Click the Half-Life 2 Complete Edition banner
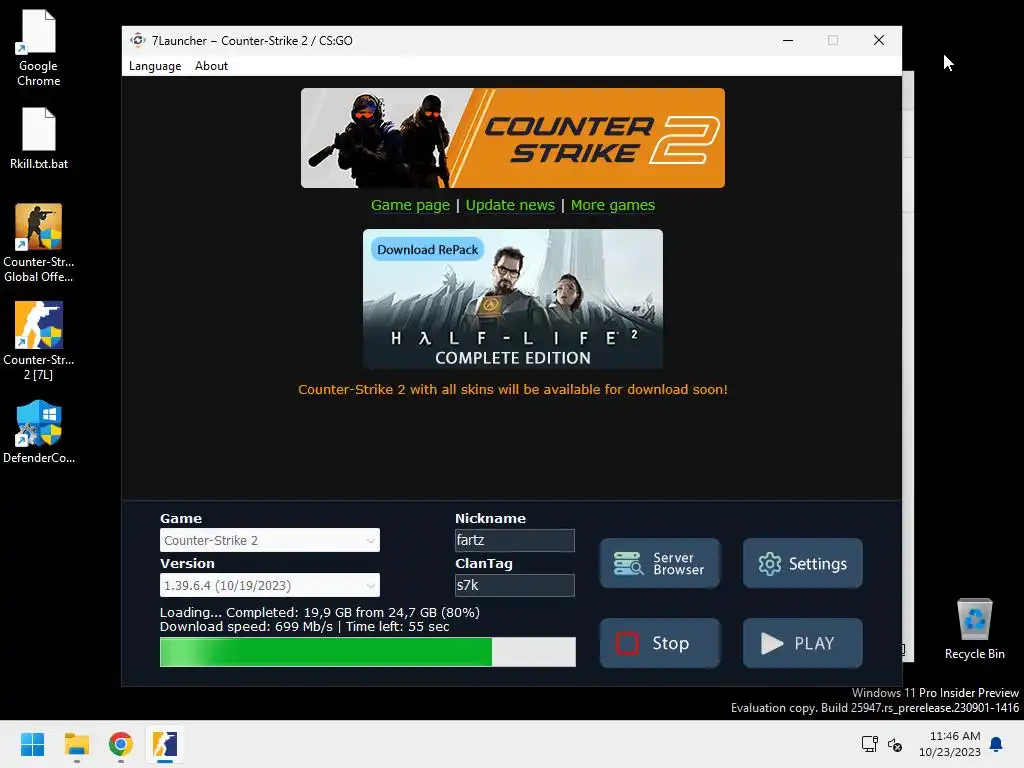Image resolution: width=1024 pixels, height=768 pixels. 513,299
